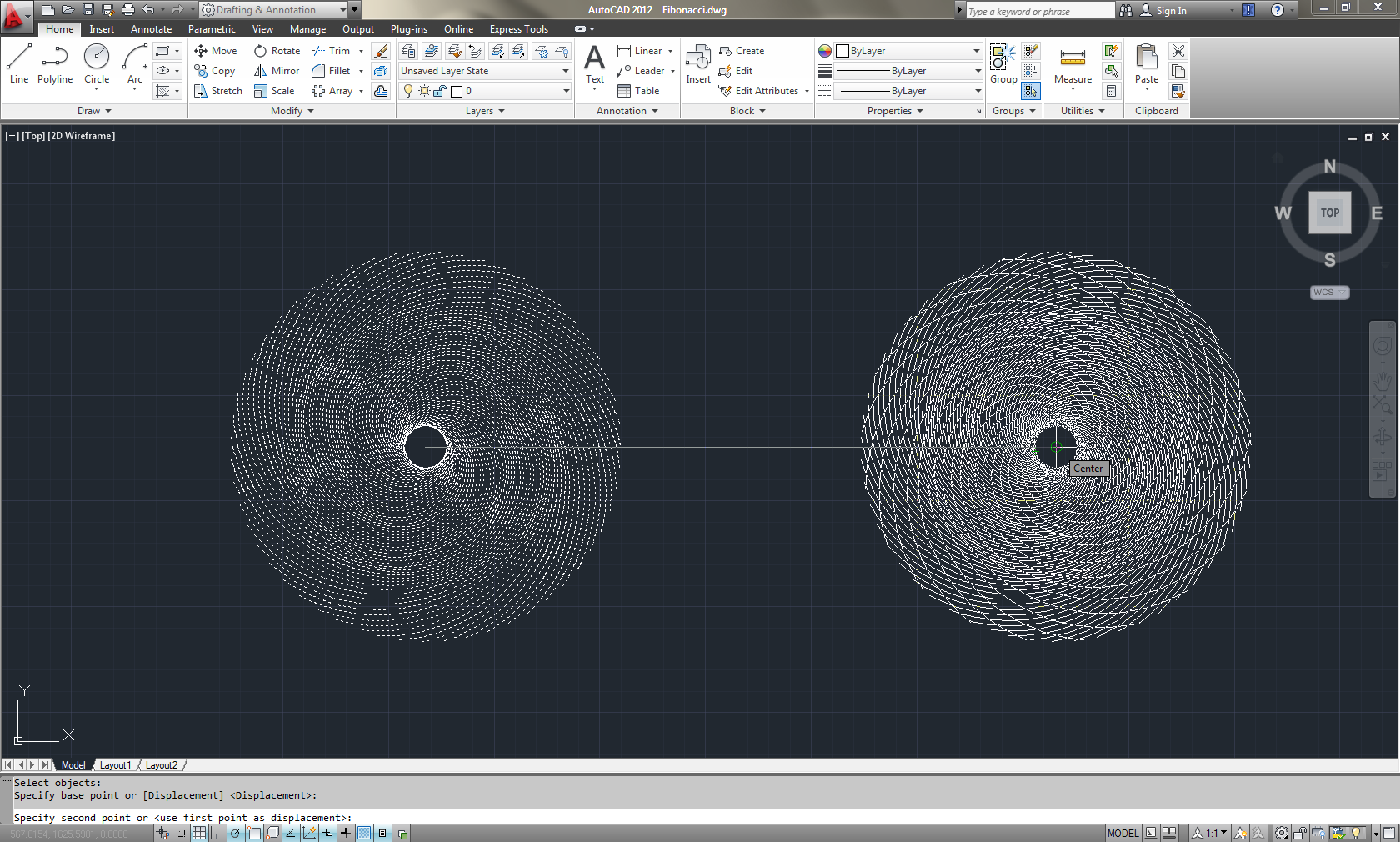Open the ByLayer color dropdown
This screenshot has width=1400, height=842.
click(909, 51)
